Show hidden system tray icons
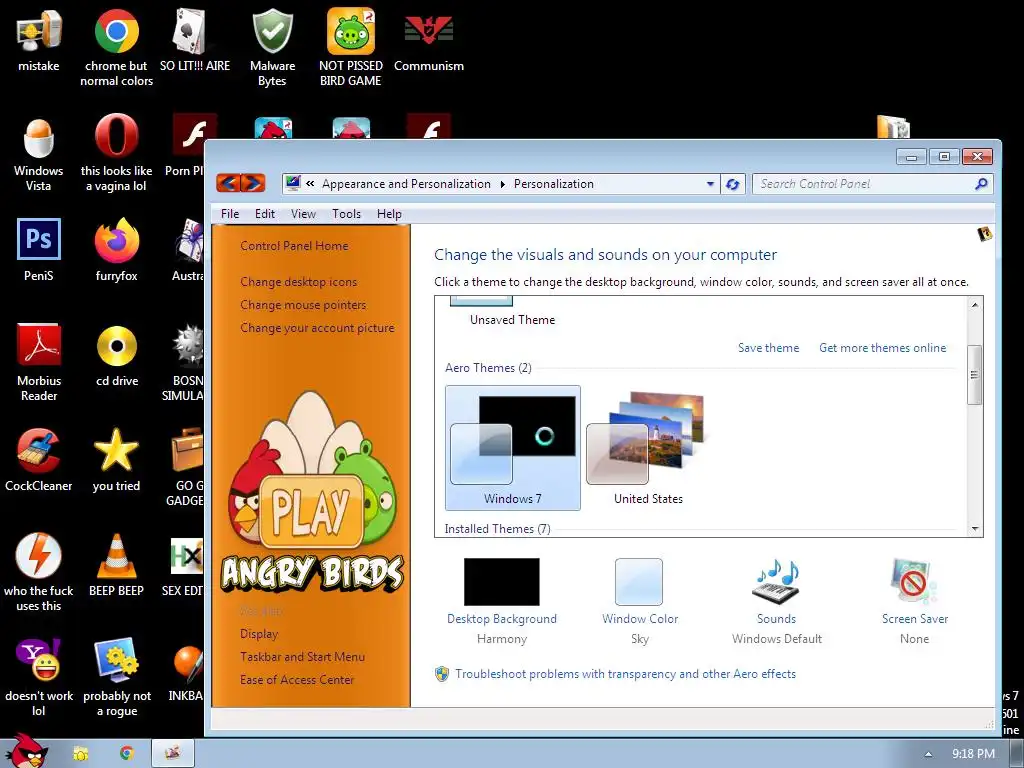The height and width of the screenshot is (768, 1024). (929, 754)
